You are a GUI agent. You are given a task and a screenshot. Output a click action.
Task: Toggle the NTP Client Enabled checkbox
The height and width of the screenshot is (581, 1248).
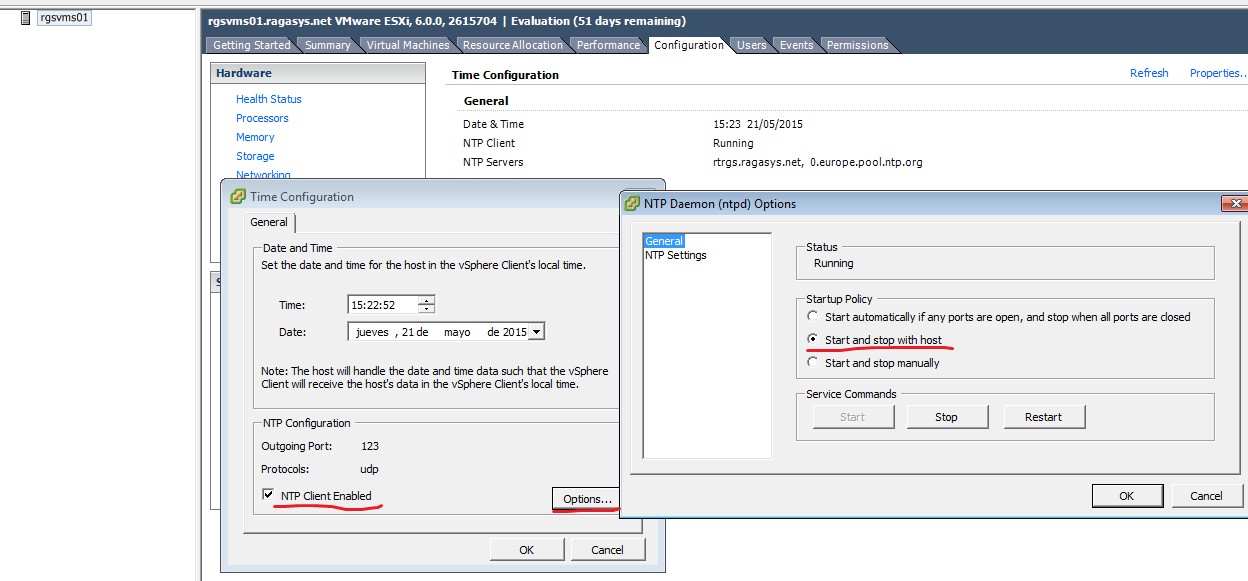pyautogui.click(x=266, y=495)
